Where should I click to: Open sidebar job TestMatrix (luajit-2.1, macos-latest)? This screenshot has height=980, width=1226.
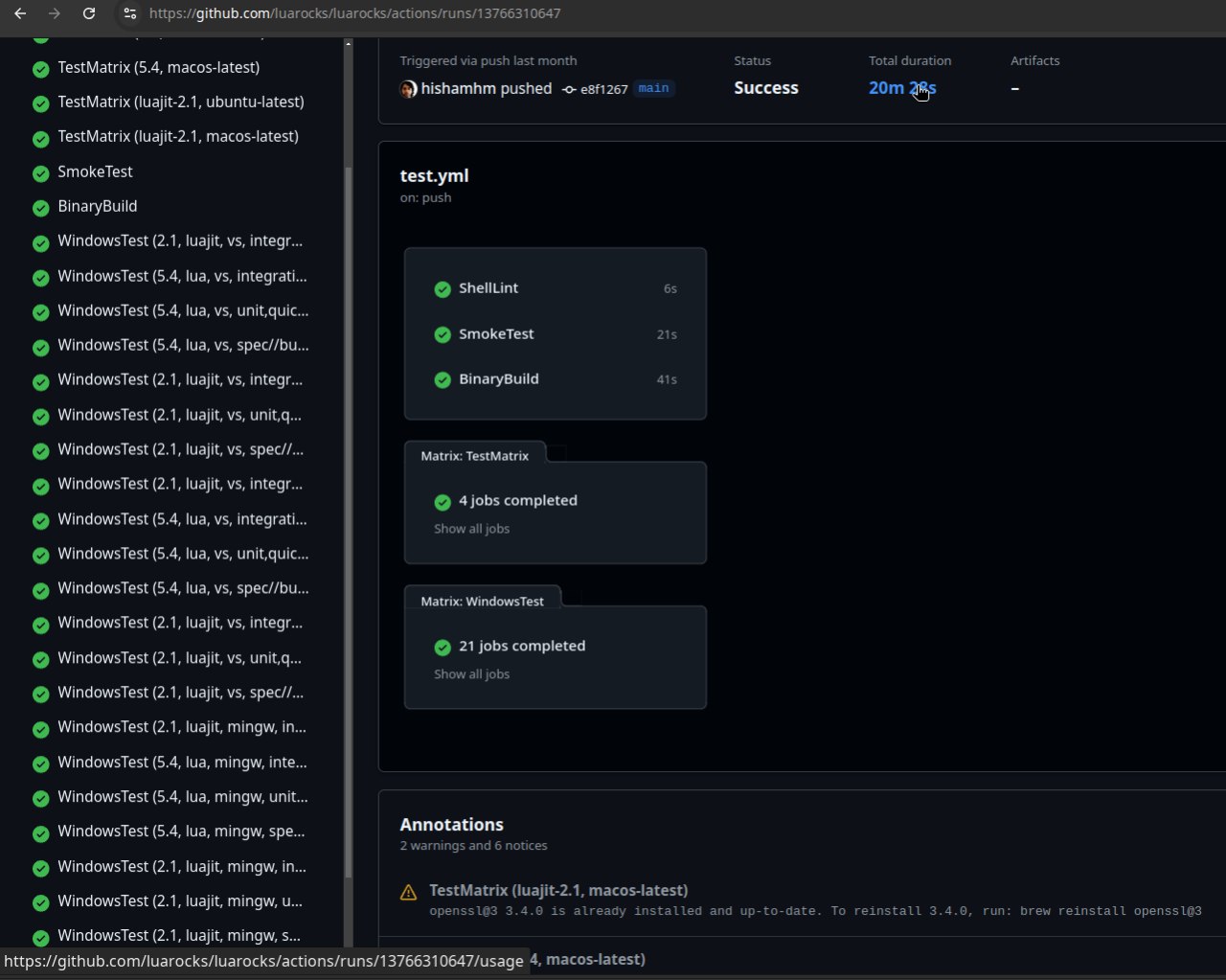point(178,136)
